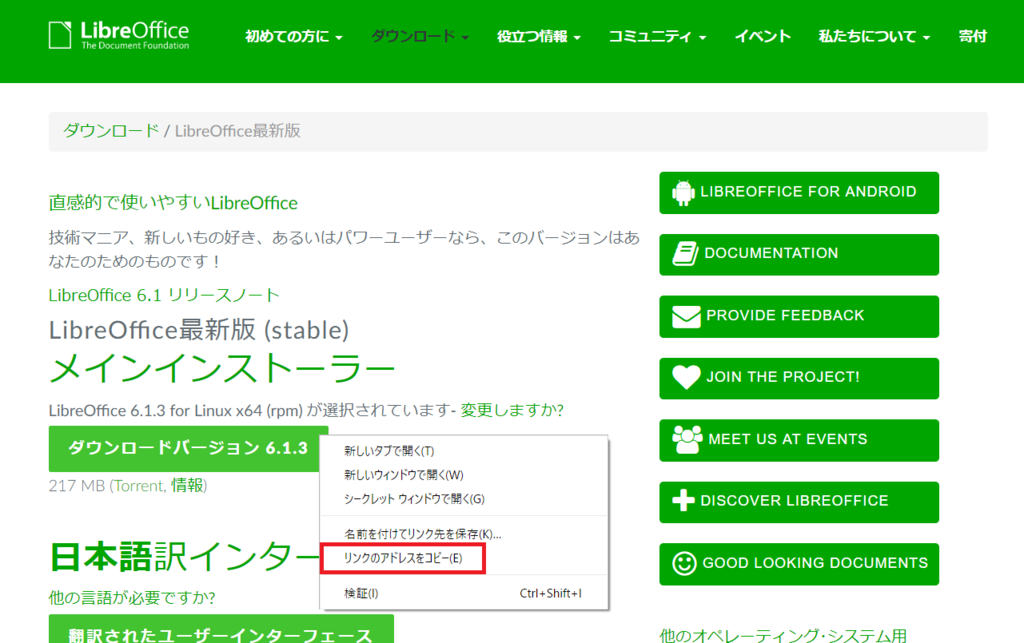The width and height of the screenshot is (1024, 643).
Task: Click the LibreOffice最新版 breadcrumb text
Action: click(237, 131)
